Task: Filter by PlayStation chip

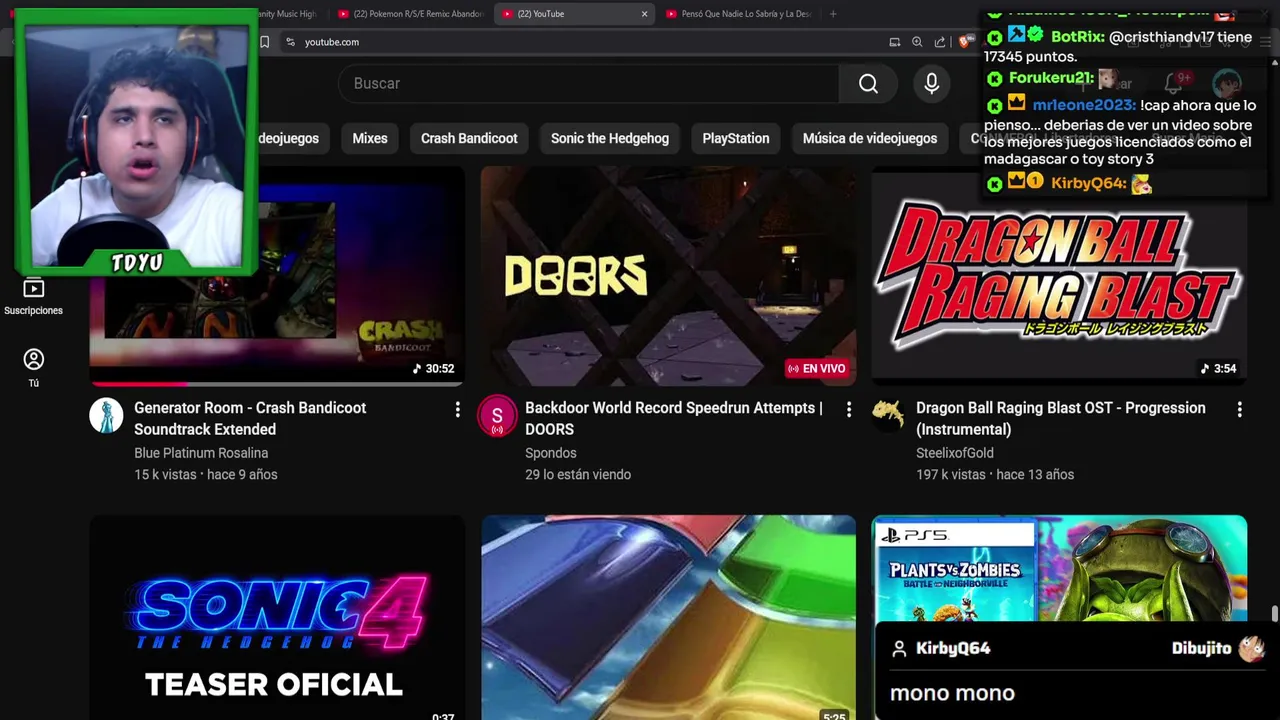Action: [x=736, y=138]
